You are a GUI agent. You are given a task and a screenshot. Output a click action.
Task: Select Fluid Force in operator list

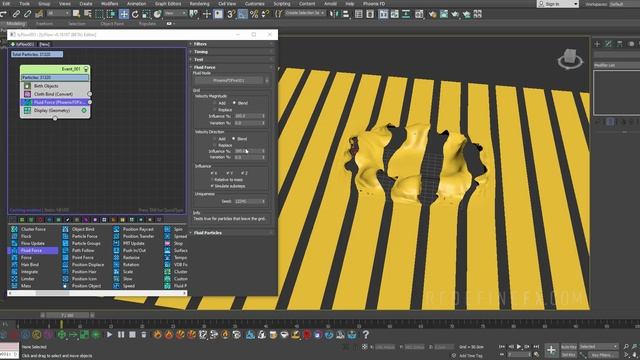34,251
